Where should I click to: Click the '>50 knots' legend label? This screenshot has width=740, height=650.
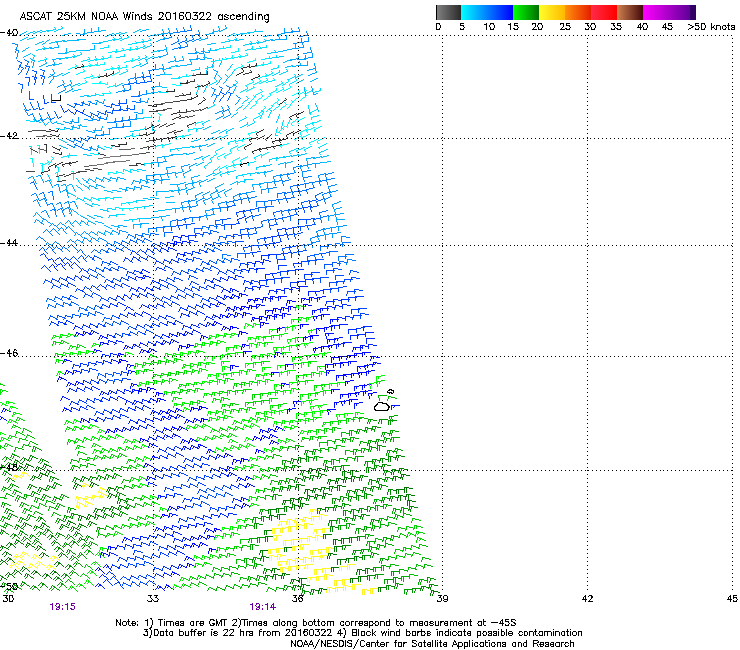pos(711,27)
